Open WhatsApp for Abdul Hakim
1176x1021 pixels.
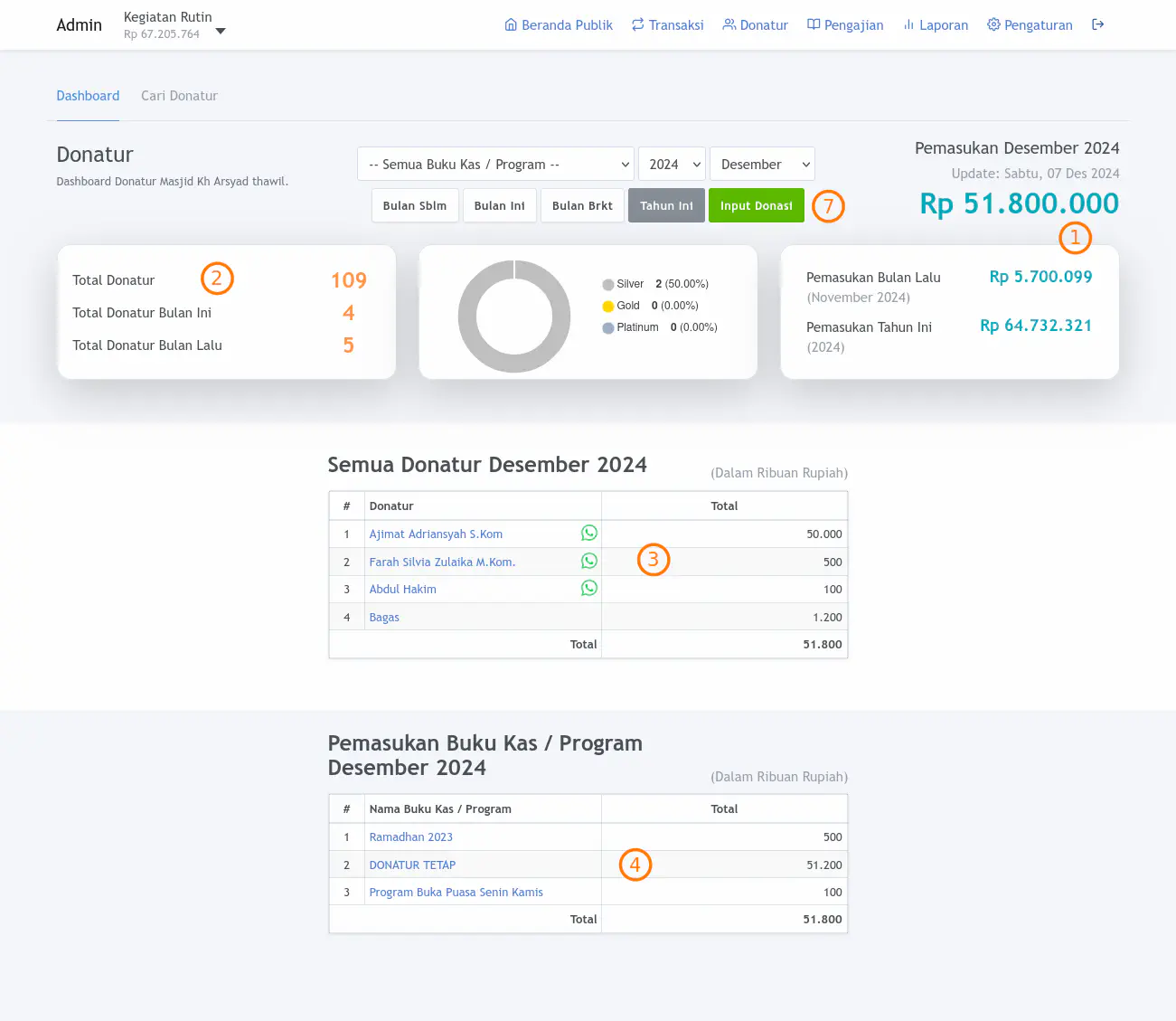click(x=589, y=588)
